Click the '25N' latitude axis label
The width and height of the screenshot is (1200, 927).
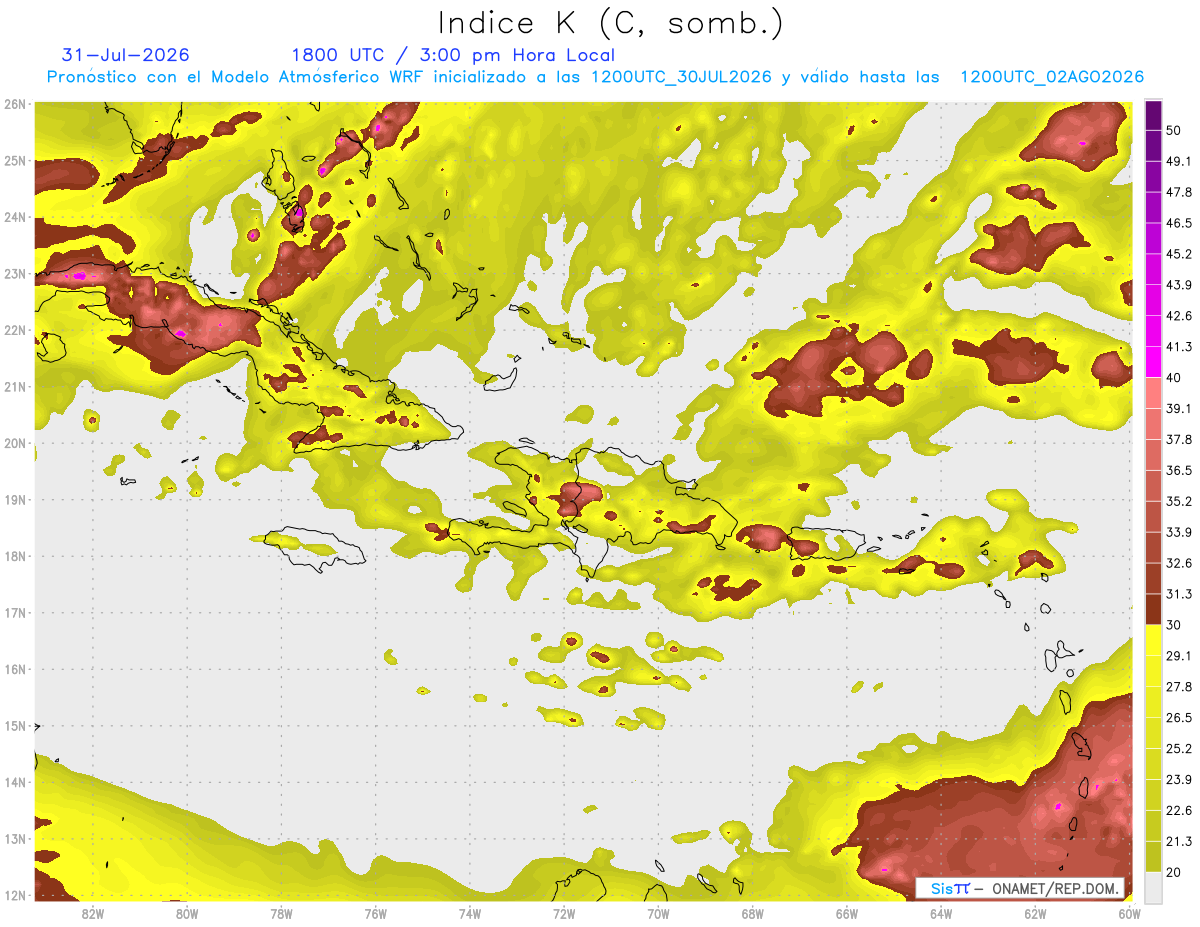pyautogui.click(x=15, y=161)
